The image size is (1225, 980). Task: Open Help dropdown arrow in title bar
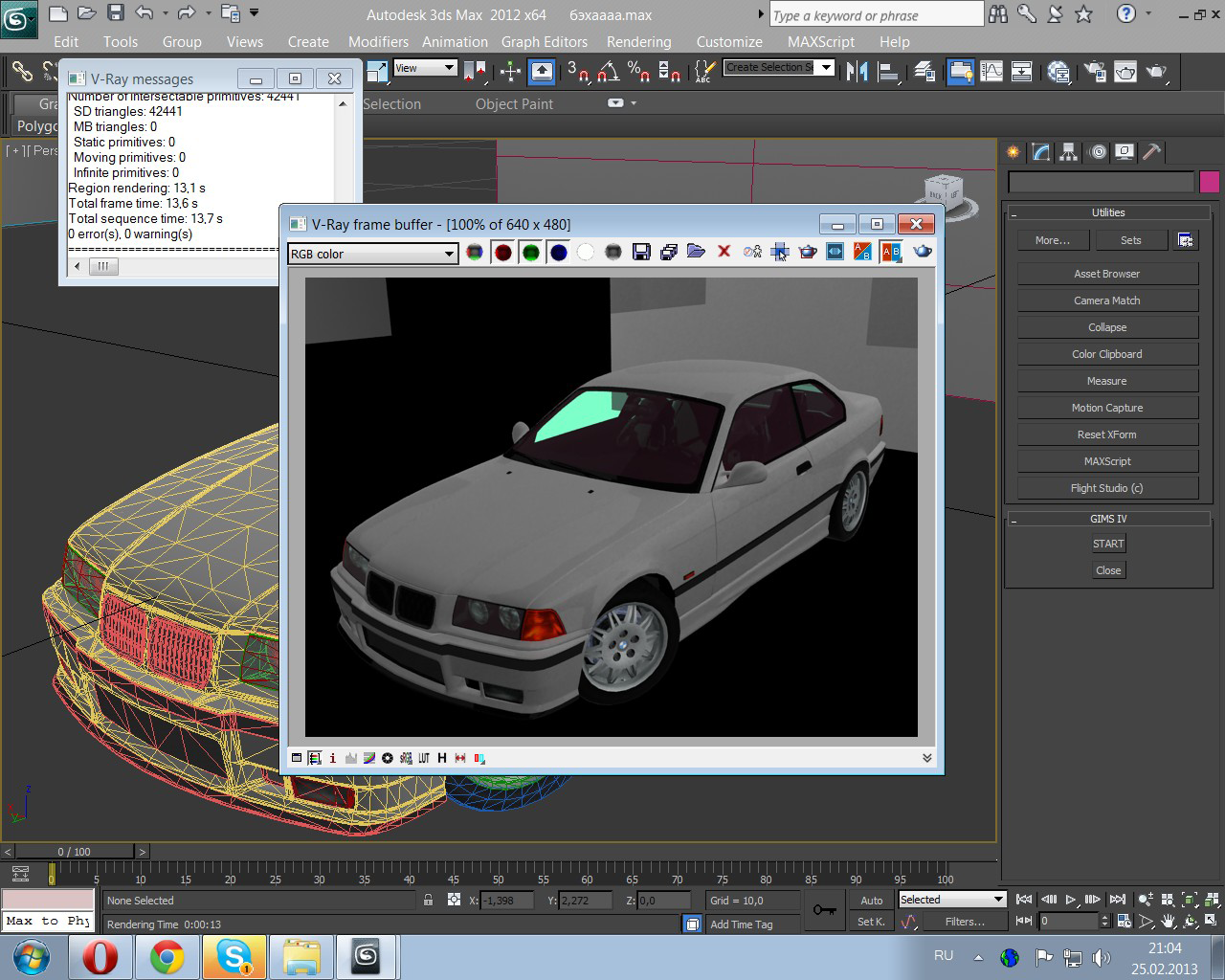tap(1148, 14)
